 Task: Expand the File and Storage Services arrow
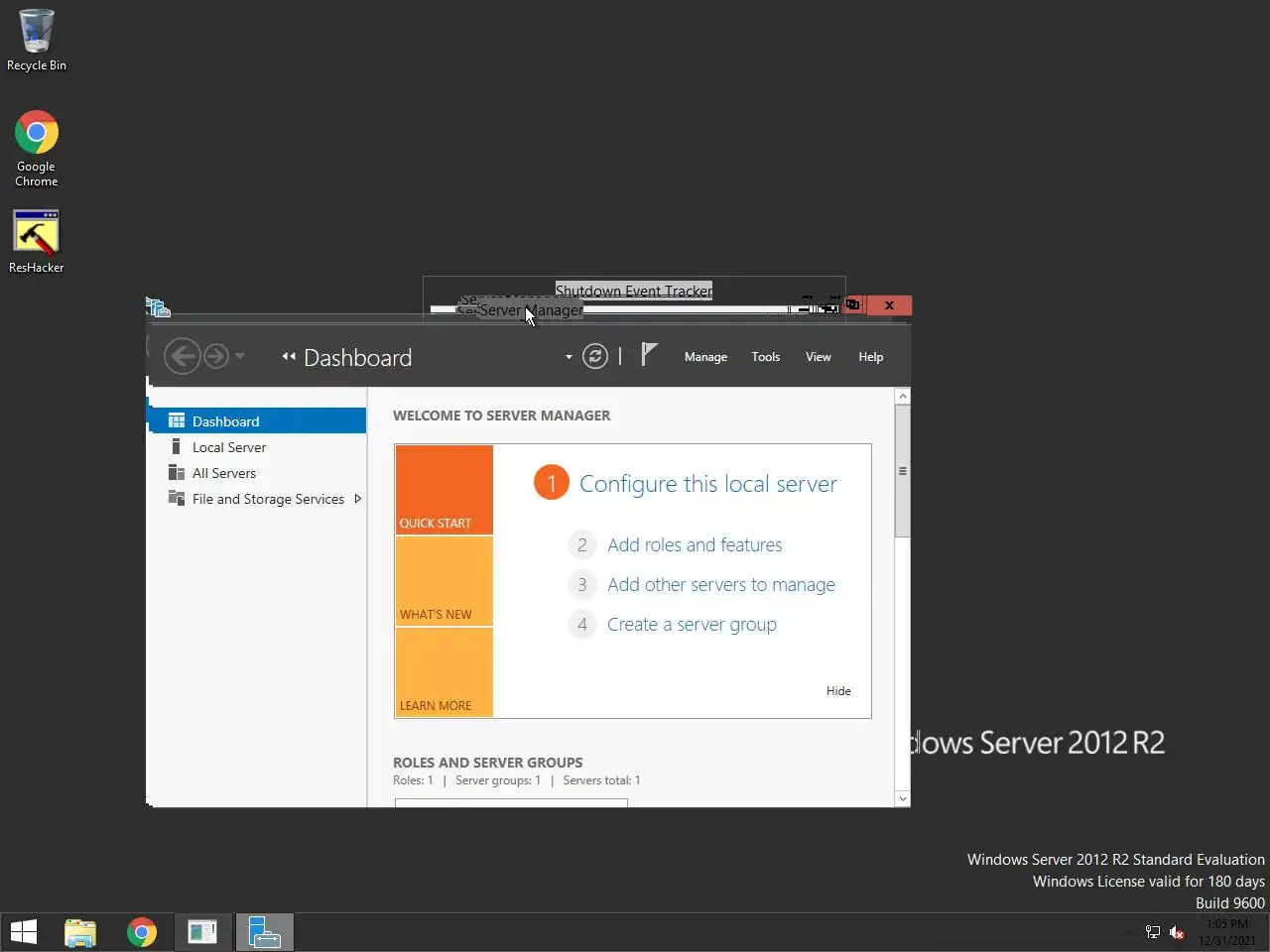357,499
